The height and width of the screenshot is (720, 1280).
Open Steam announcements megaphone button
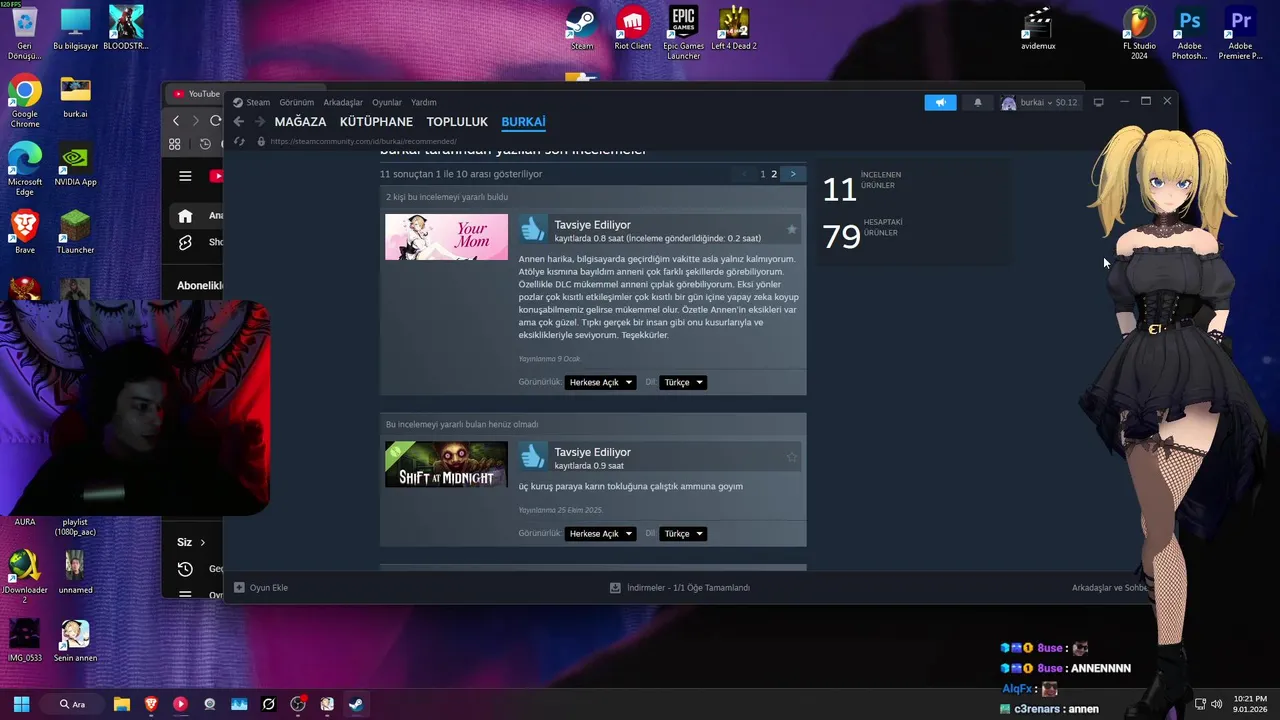940,102
